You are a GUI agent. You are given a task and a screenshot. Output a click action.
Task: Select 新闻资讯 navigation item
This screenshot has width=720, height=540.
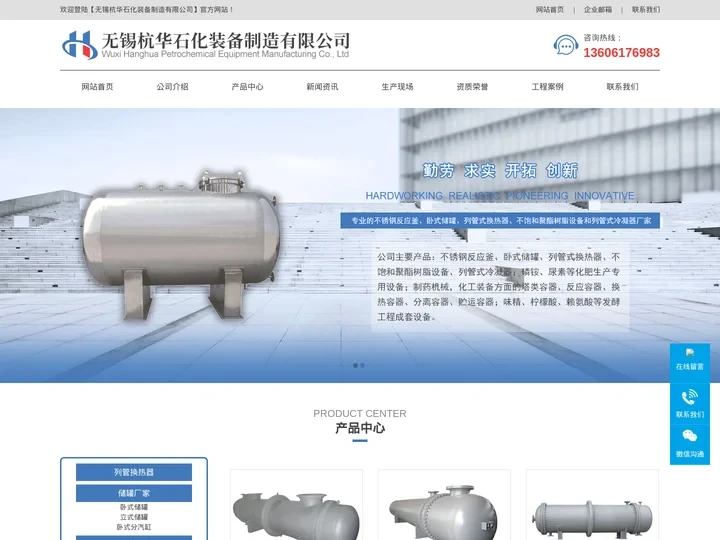click(x=322, y=87)
